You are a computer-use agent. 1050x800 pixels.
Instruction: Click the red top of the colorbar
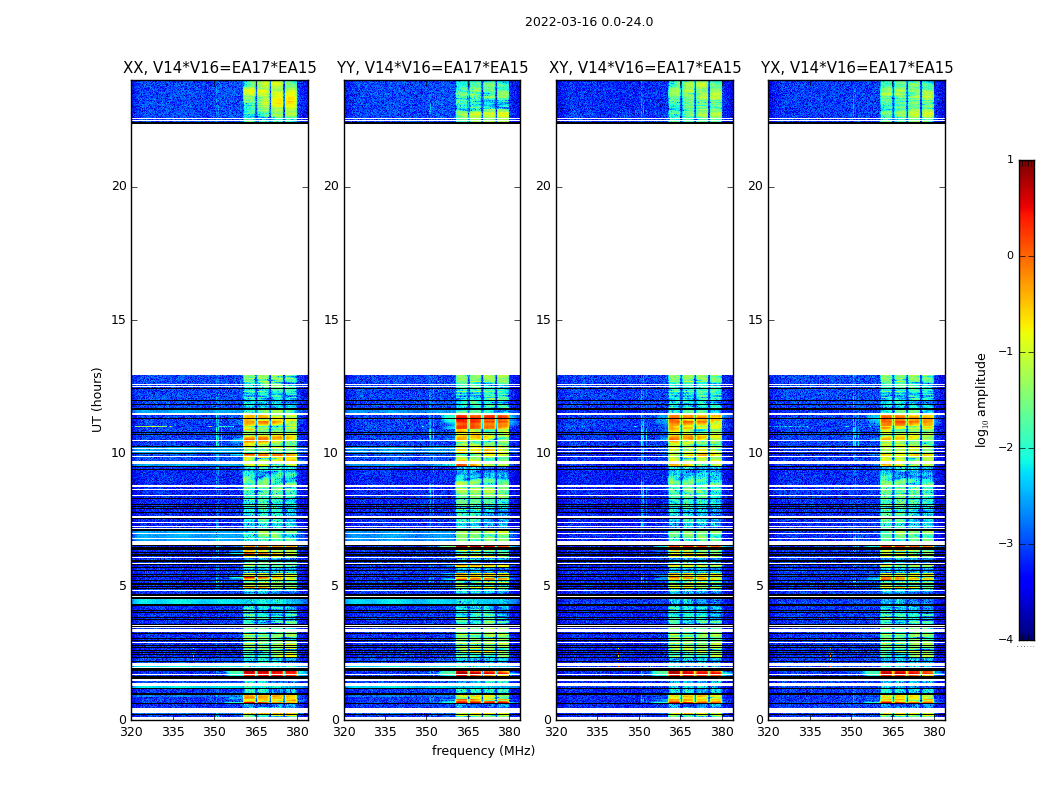tap(1026, 168)
